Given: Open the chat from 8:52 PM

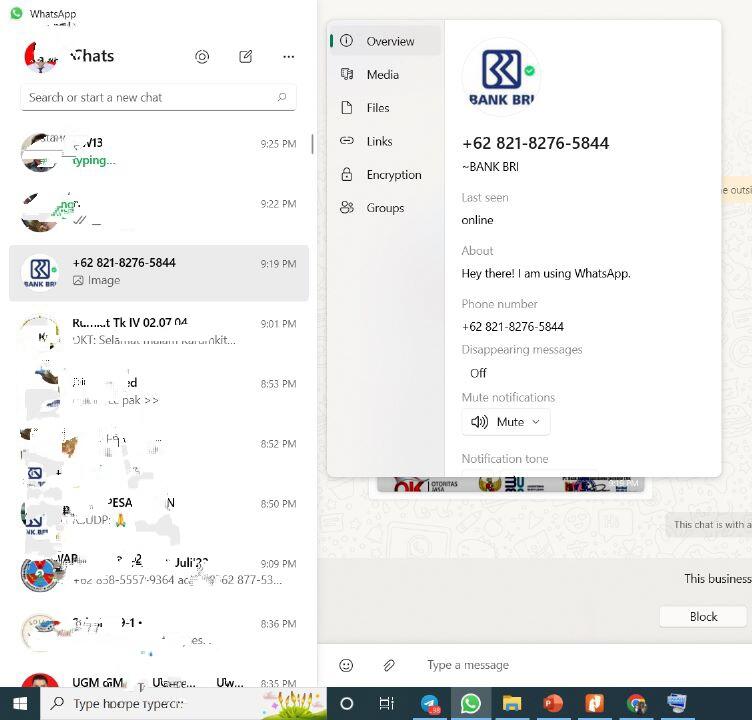Looking at the screenshot, I should point(159,453).
